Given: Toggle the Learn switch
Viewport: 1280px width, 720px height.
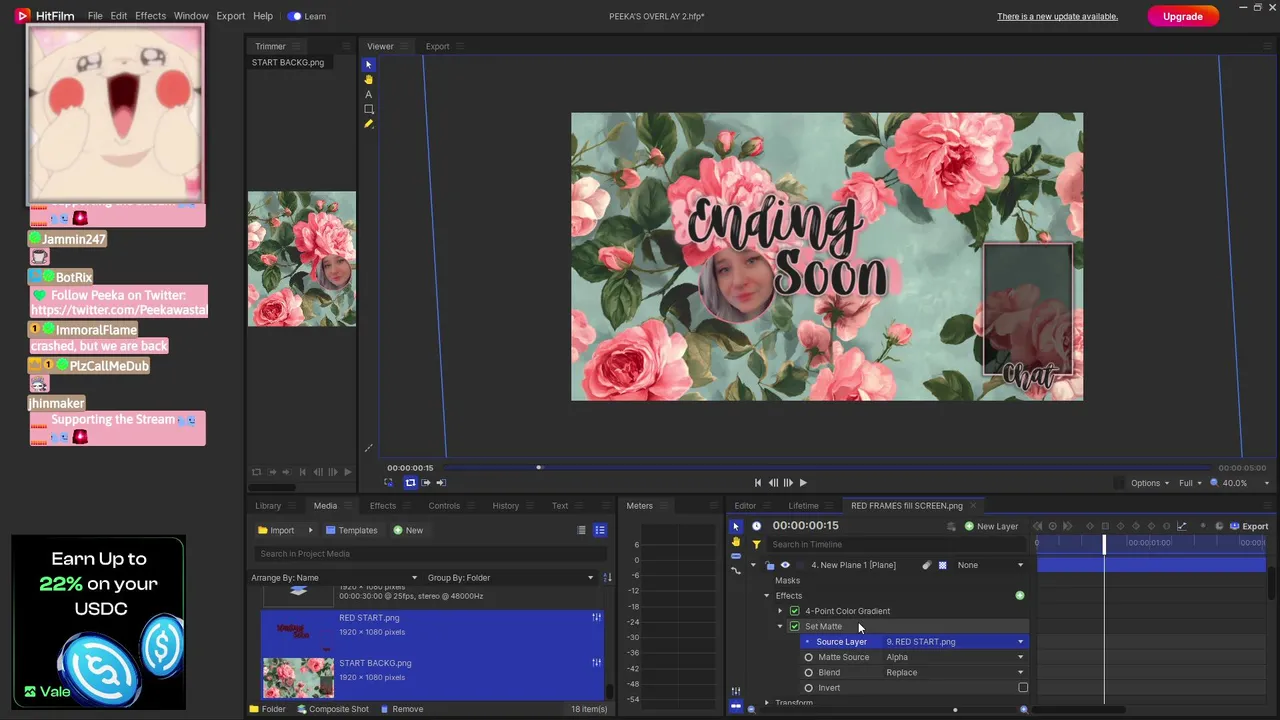Looking at the screenshot, I should (294, 16).
